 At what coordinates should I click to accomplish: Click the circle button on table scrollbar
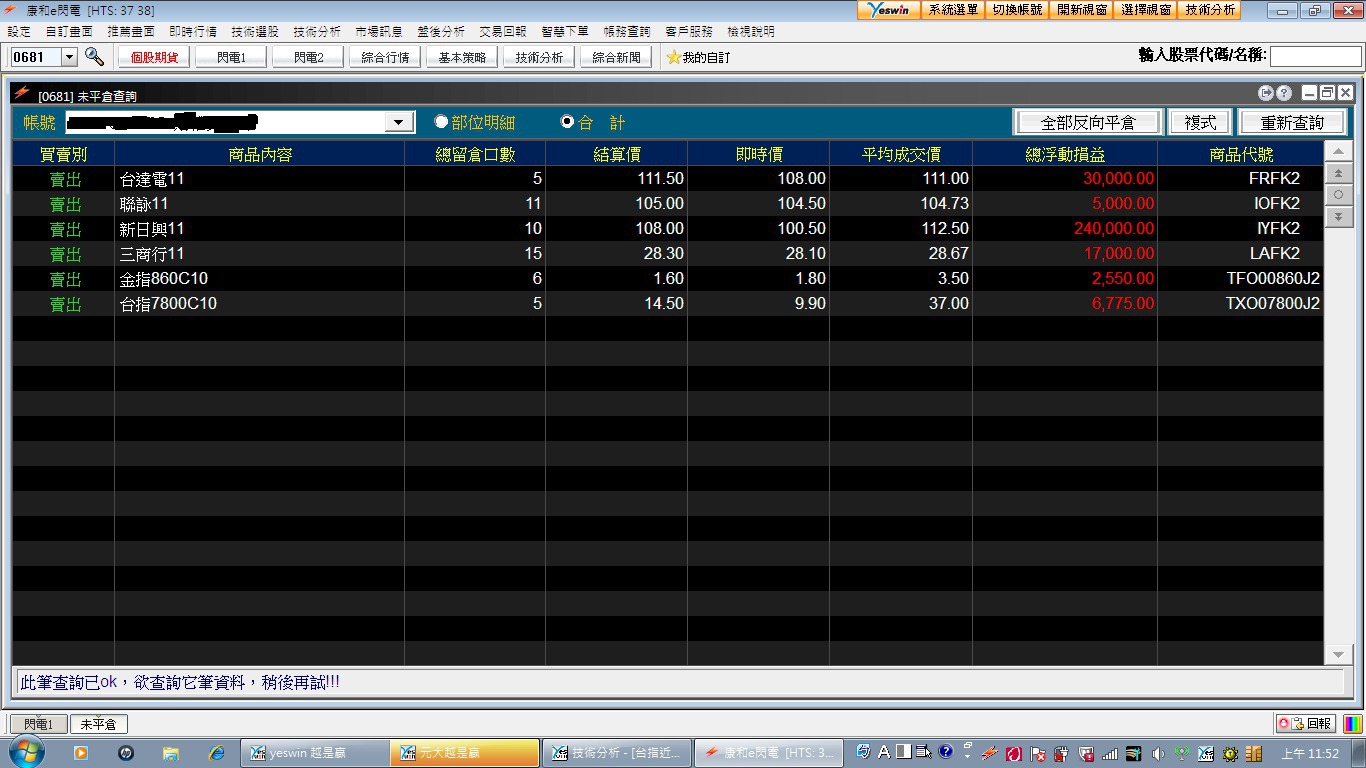(x=1338, y=195)
